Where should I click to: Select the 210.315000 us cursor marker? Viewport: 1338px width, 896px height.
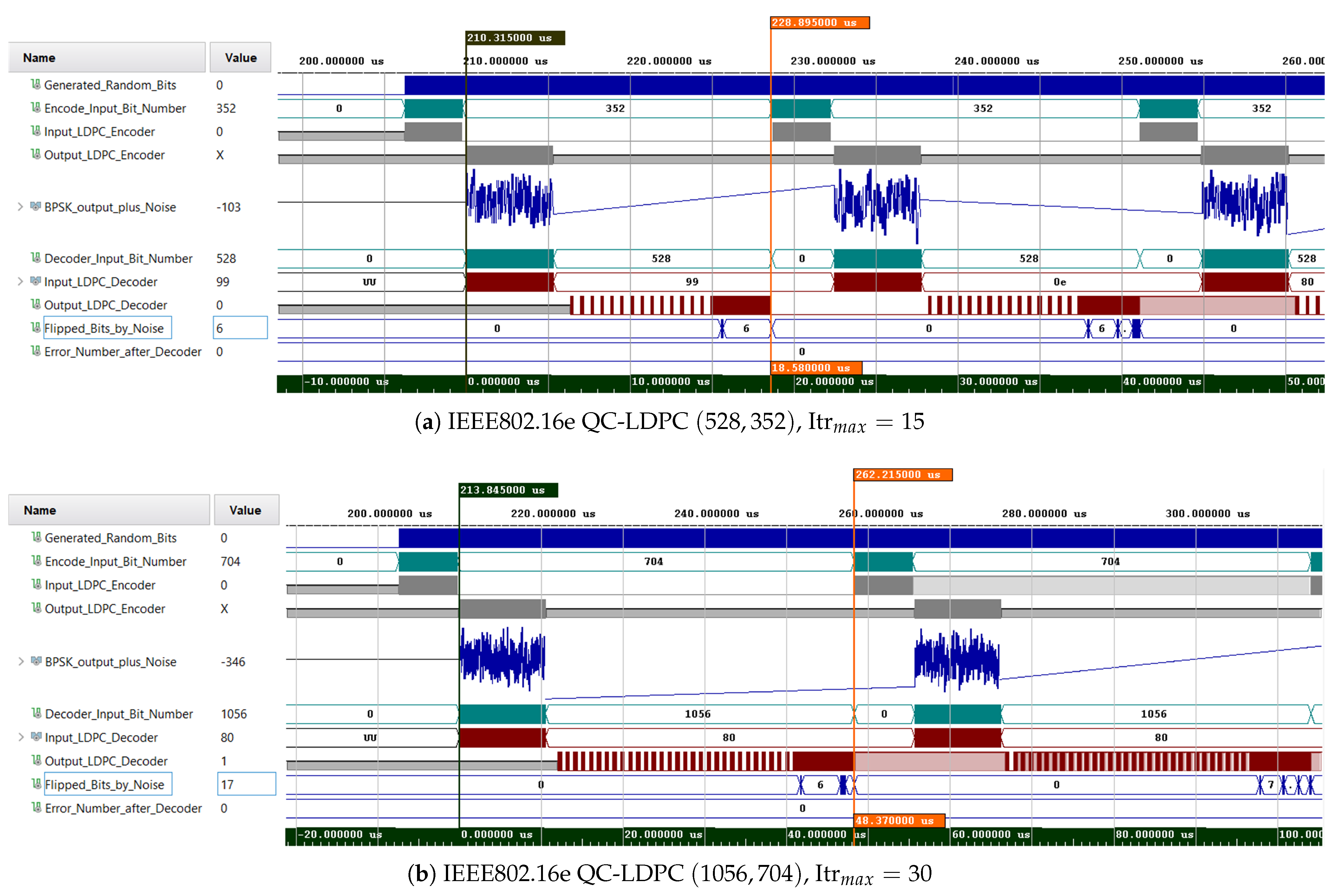(515, 38)
